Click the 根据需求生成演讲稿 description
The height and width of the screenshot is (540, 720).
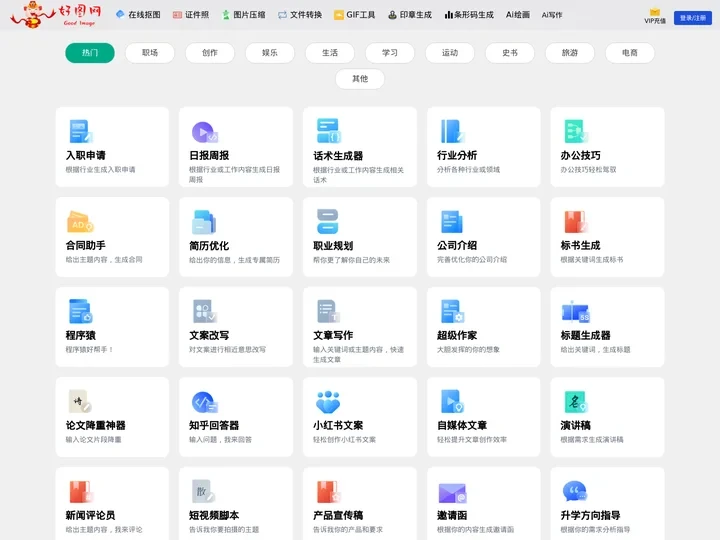coord(592,439)
